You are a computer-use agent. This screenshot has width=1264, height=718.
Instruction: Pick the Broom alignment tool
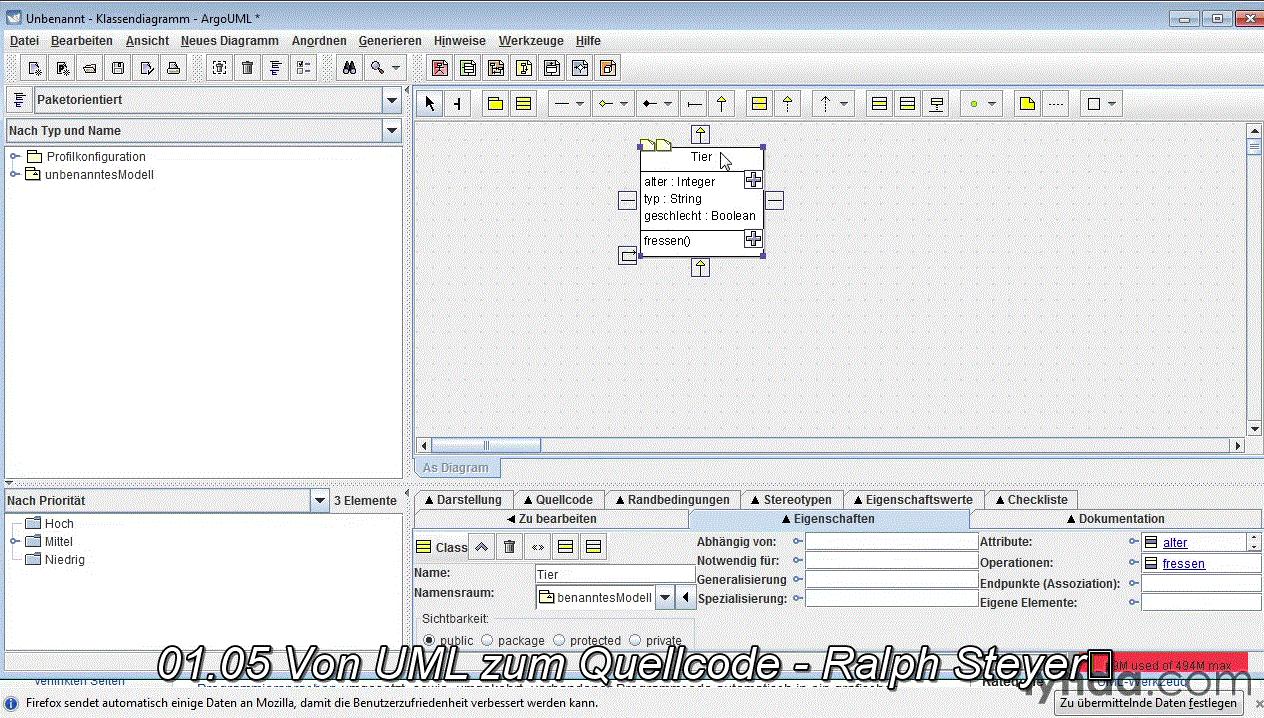click(x=457, y=103)
